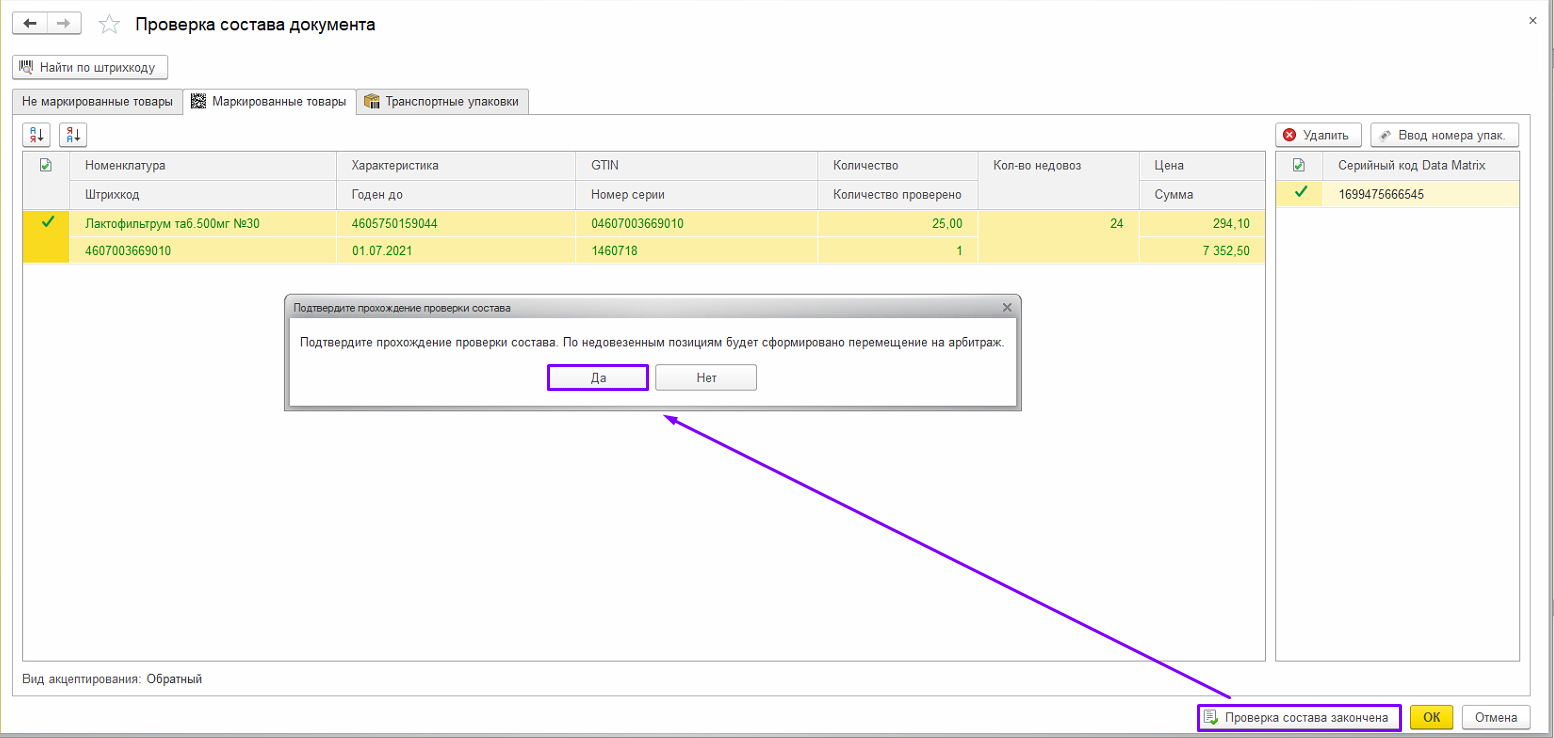The image size is (1554, 738).
Task: Open the Транспортные упаковки tab
Action: pos(442,101)
